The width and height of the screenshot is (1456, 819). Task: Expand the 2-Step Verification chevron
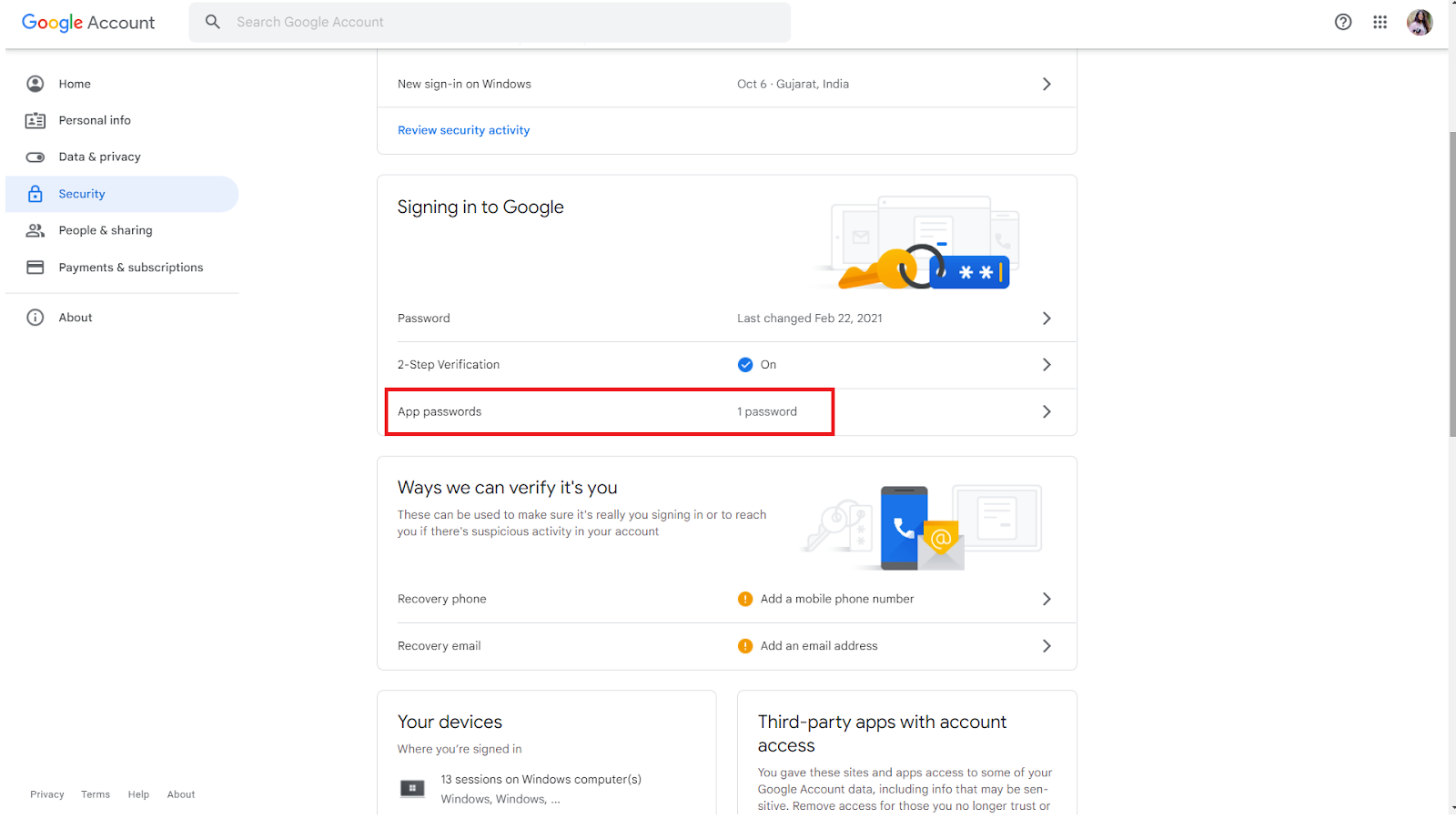pos(1046,365)
